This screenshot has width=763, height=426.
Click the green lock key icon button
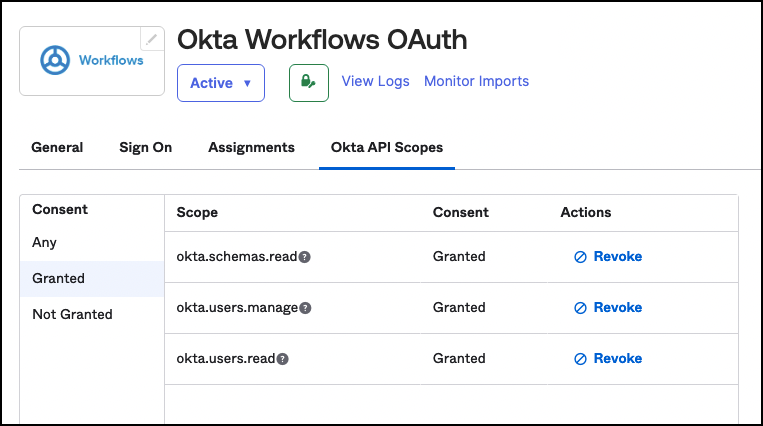(x=309, y=83)
